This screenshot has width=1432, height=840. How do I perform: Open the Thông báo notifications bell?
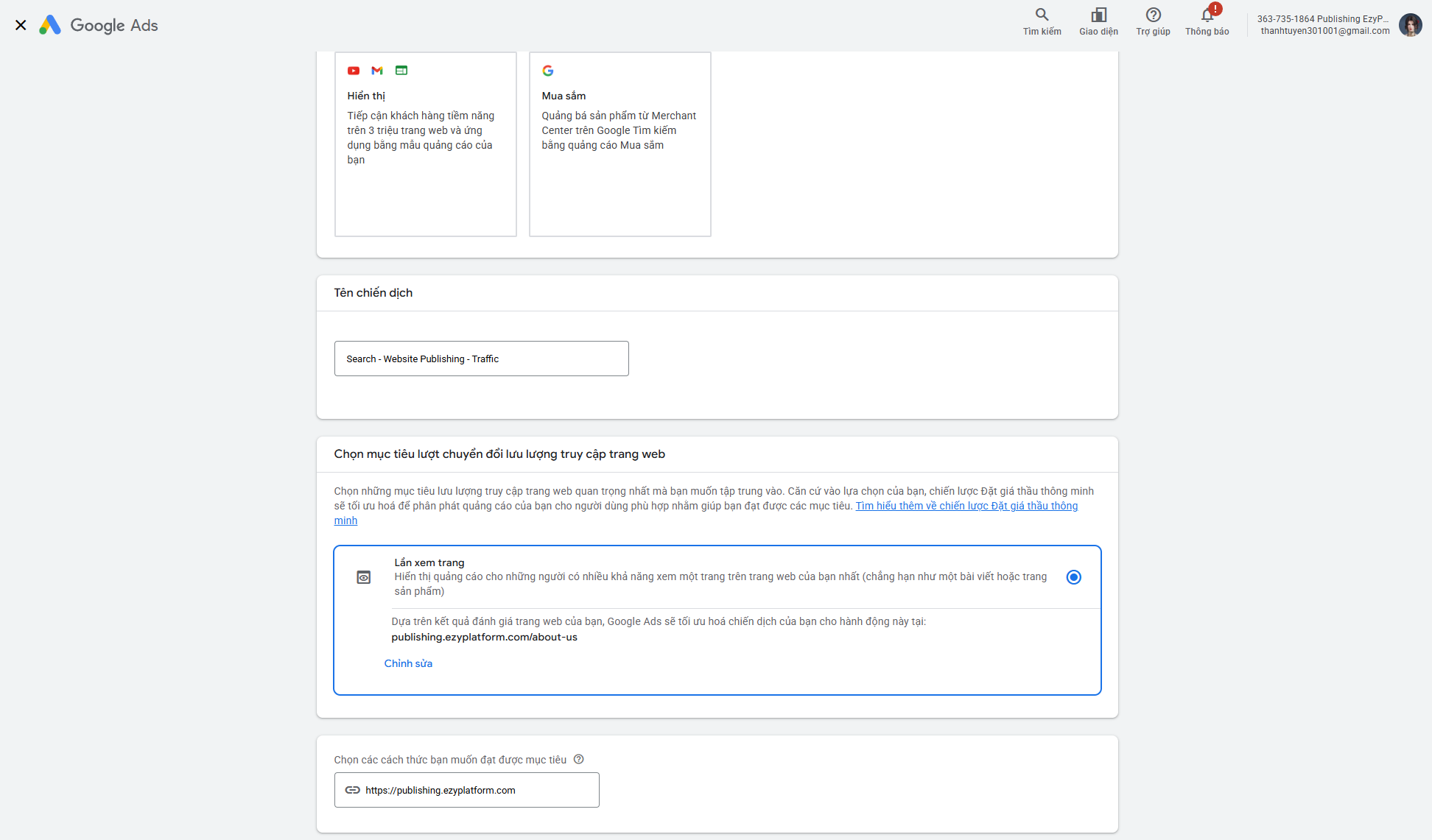1207,15
